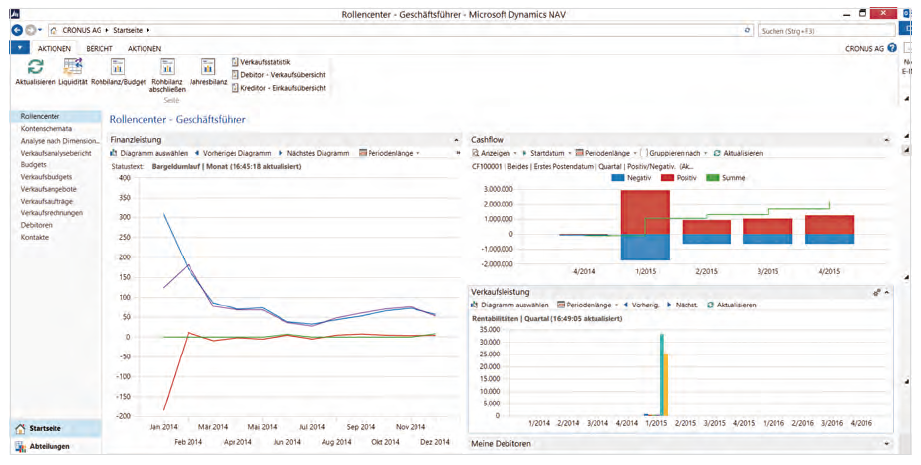Click the Abteilungen departments button
Image resolution: width=921 pixels, height=465 pixels.
tap(56, 446)
